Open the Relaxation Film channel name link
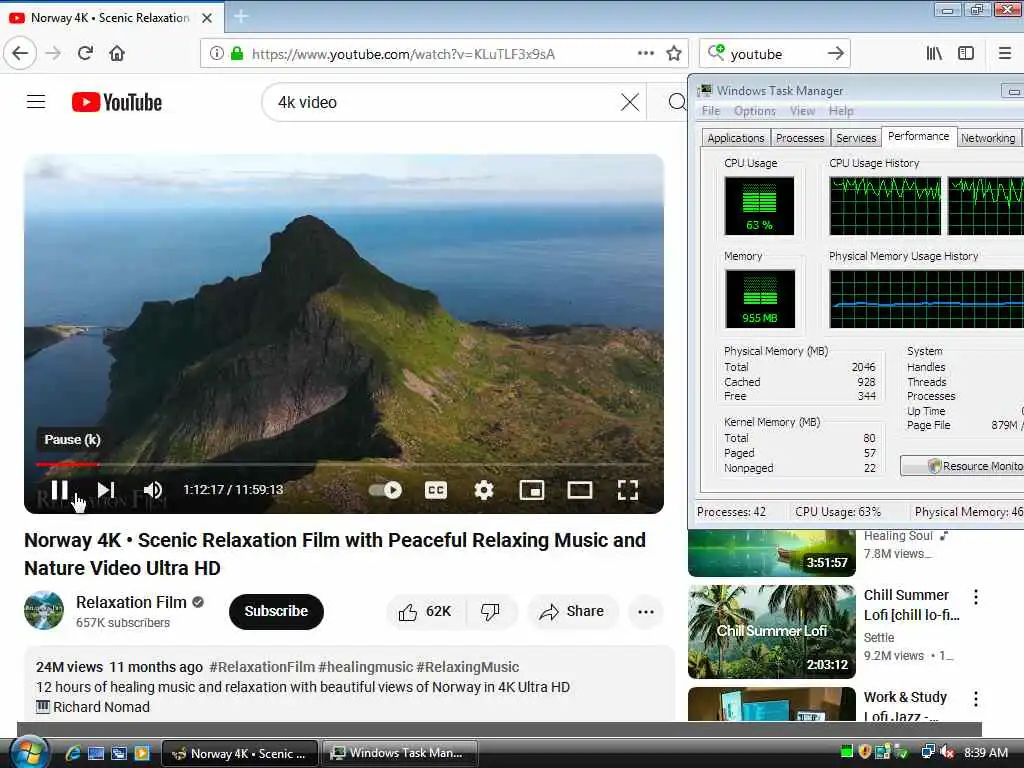Viewport: 1024px width, 768px height. [x=131, y=602]
